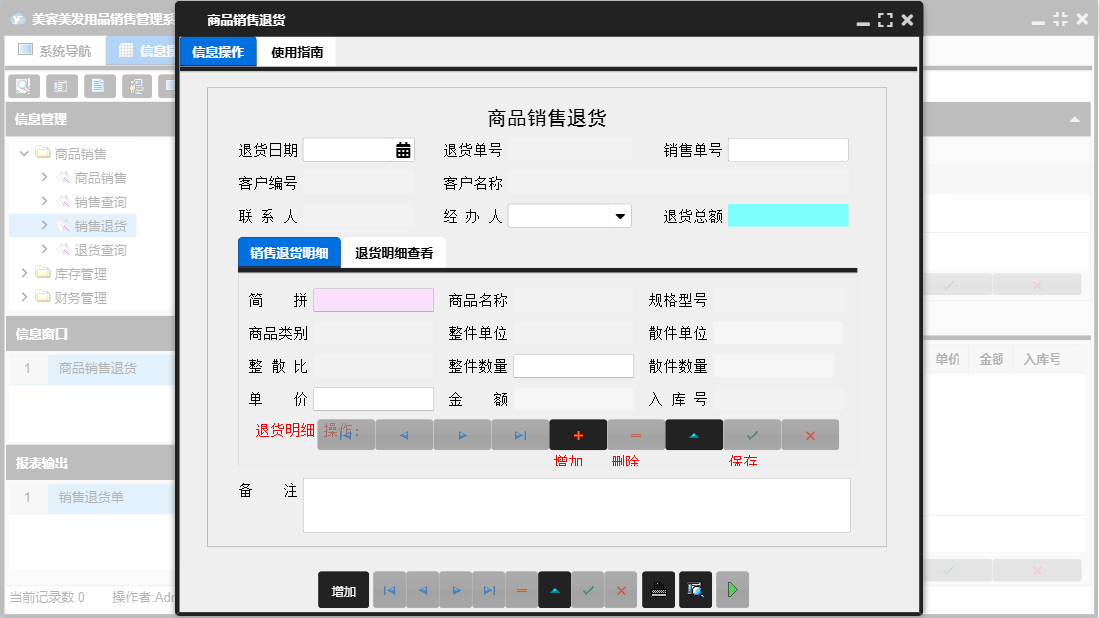Click the green run arrow icon
1099x618 pixels.
[731, 589]
